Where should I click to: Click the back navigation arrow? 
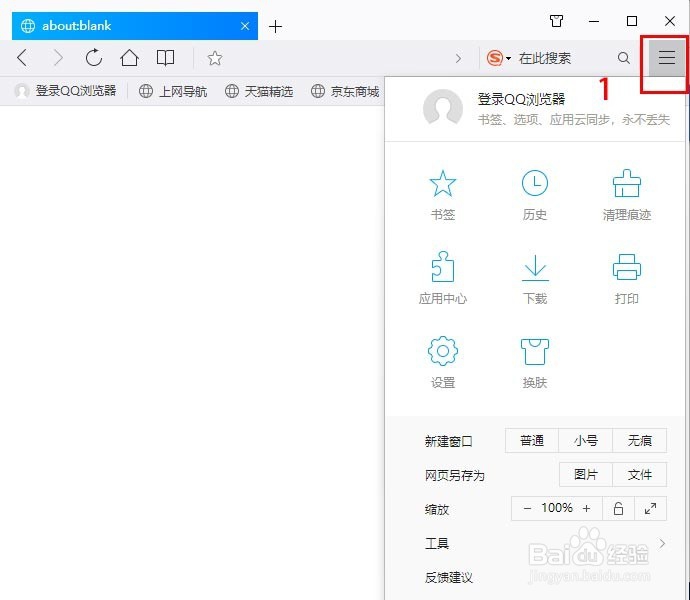click(x=22, y=58)
